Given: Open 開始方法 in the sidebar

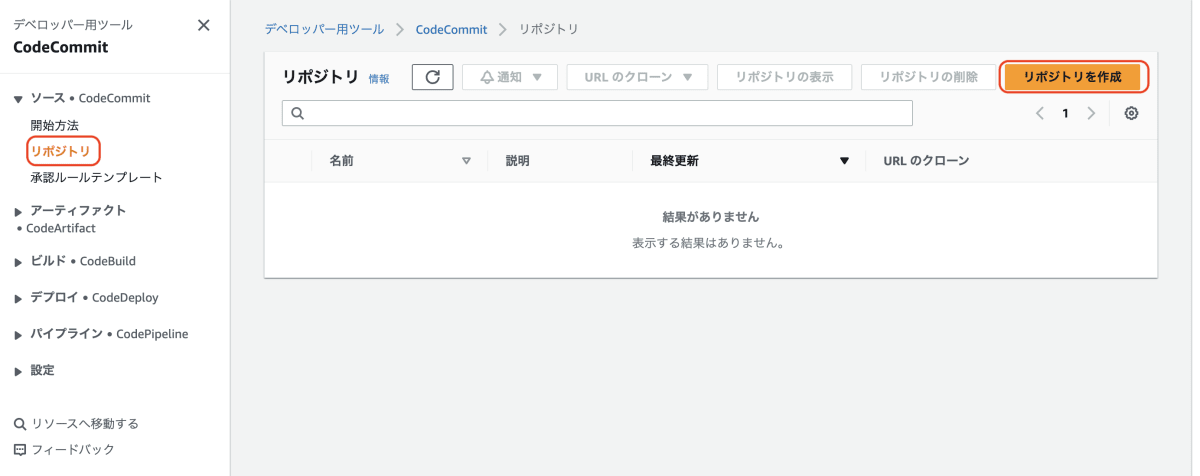Looking at the screenshot, I should (54, 126).
